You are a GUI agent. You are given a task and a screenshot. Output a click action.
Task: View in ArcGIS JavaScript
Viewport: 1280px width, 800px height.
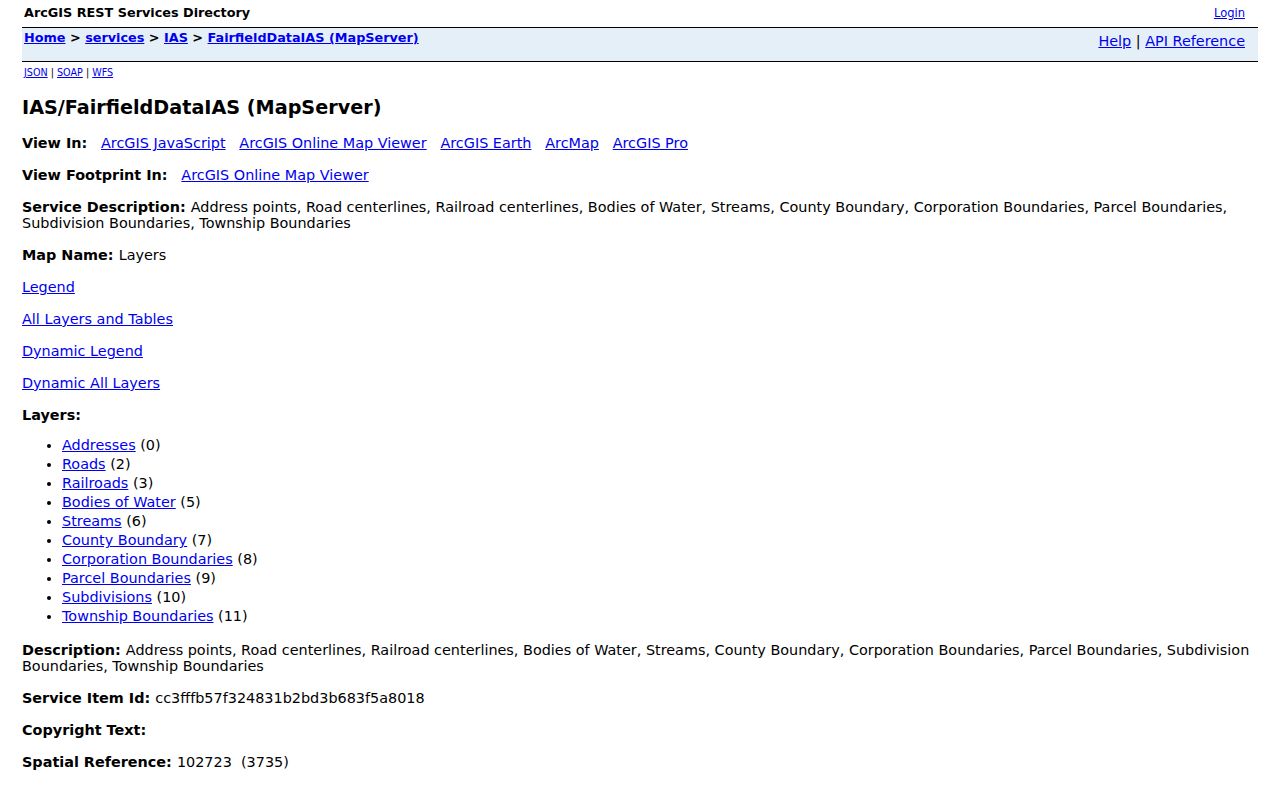pyautogui.click(x=163, y=143)
